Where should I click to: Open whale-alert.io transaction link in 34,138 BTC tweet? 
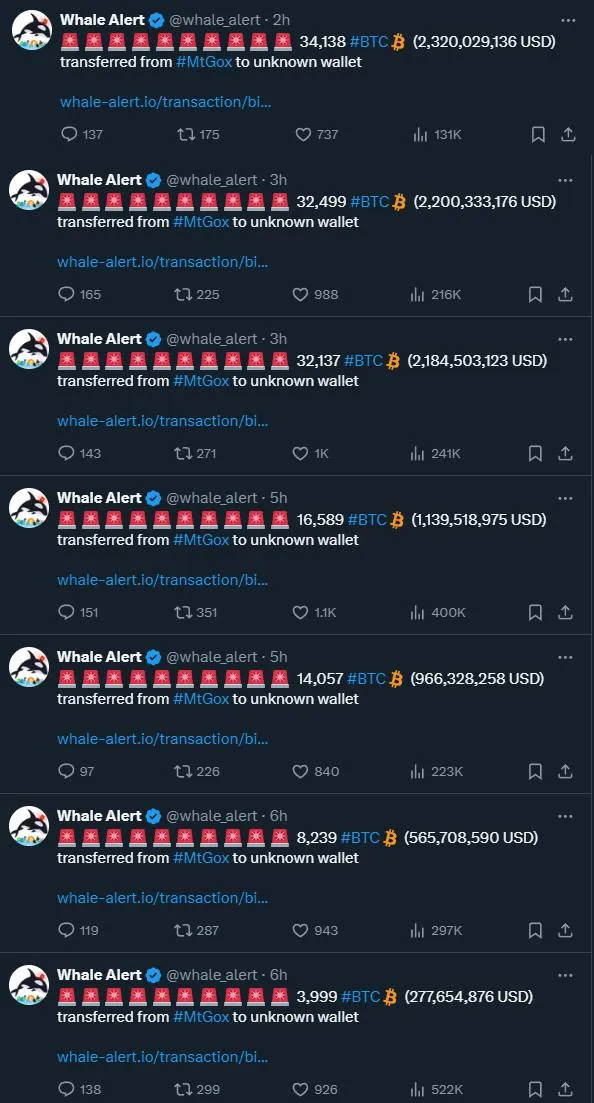point(165,101)
